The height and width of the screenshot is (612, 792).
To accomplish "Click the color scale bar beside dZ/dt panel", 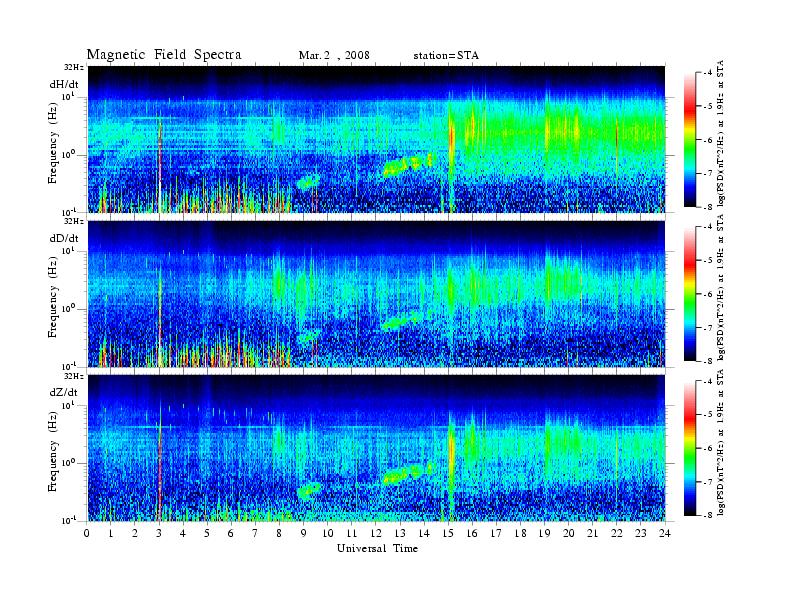I will [690, 448].
